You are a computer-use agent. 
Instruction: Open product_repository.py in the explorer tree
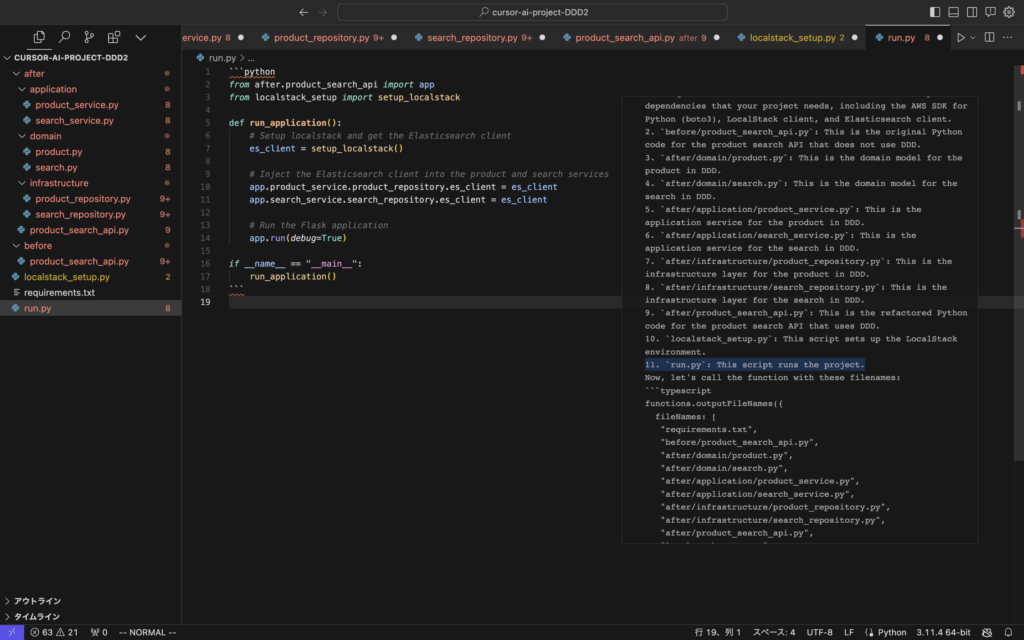click(x=90, y=199)
